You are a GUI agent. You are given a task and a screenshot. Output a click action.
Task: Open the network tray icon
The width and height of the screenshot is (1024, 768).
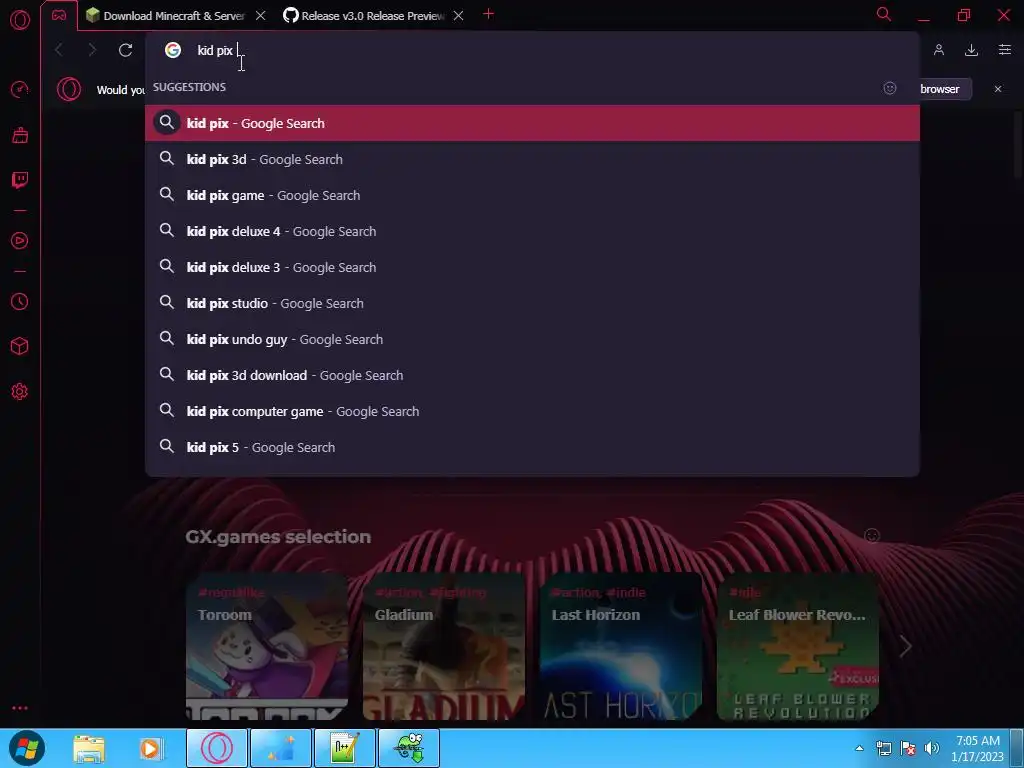(884, 748)
